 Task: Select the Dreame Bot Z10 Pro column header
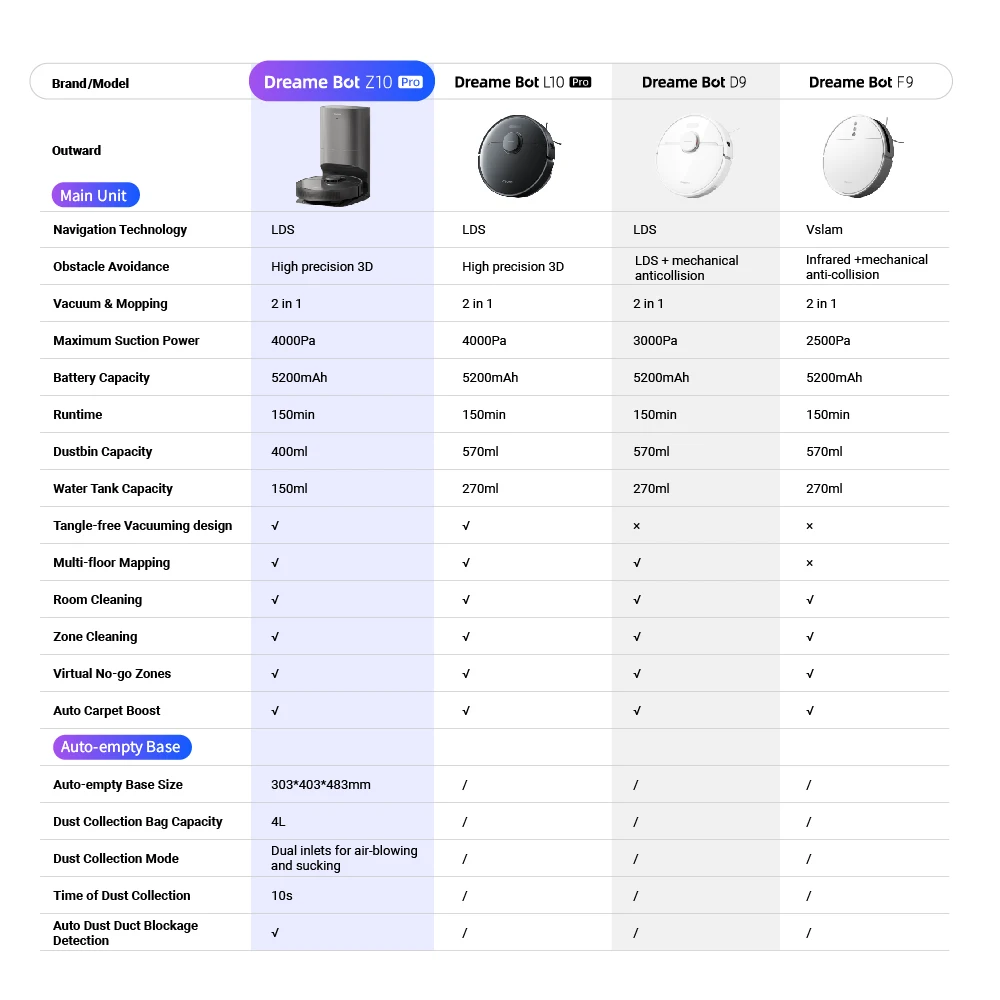coord(342,82)
